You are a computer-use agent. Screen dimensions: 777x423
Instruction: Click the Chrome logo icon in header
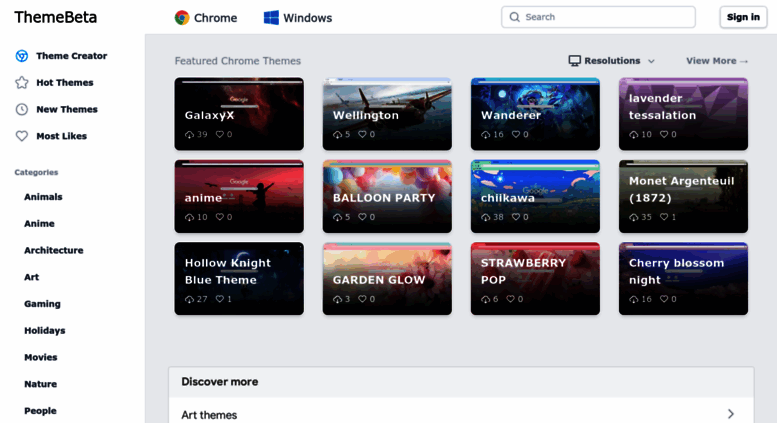click(182, 18)
